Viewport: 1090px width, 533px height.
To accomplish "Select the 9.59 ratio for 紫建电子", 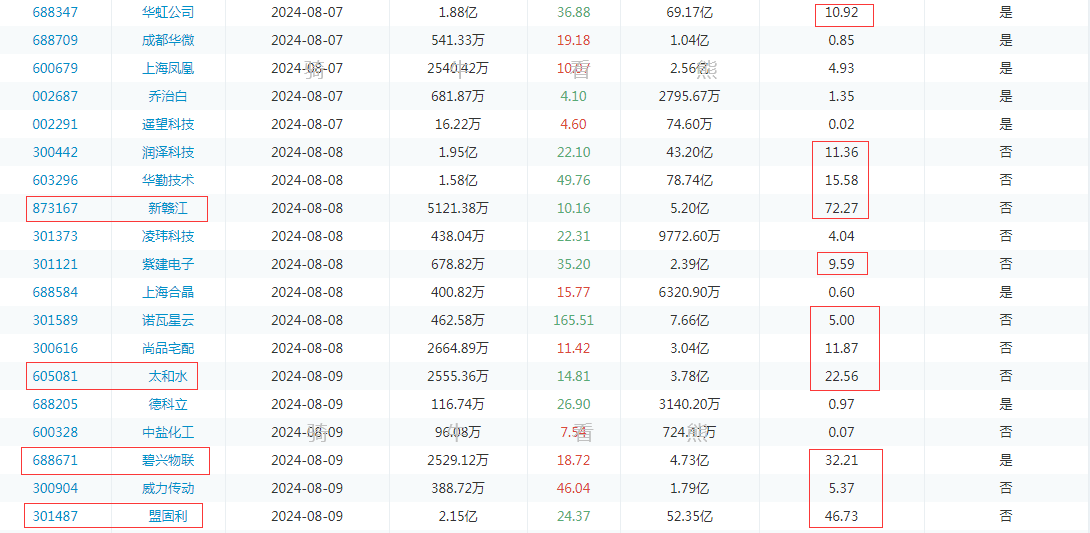I will click(841, 264).
